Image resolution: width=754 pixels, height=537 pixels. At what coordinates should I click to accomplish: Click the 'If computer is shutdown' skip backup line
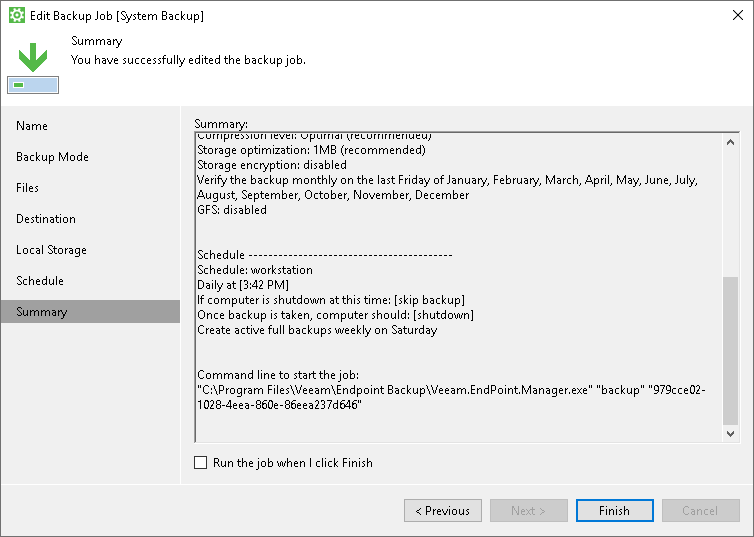(331, 300)
